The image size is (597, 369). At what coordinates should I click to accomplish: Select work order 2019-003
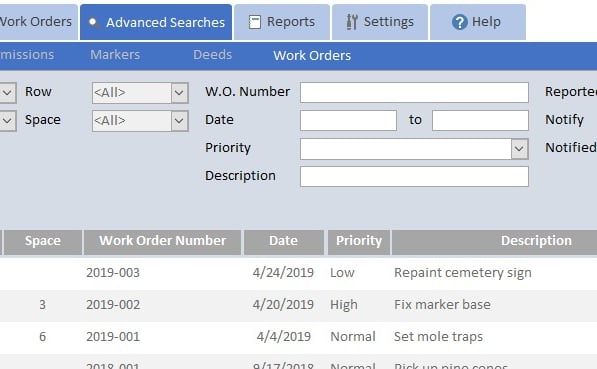tap(113, 273)
